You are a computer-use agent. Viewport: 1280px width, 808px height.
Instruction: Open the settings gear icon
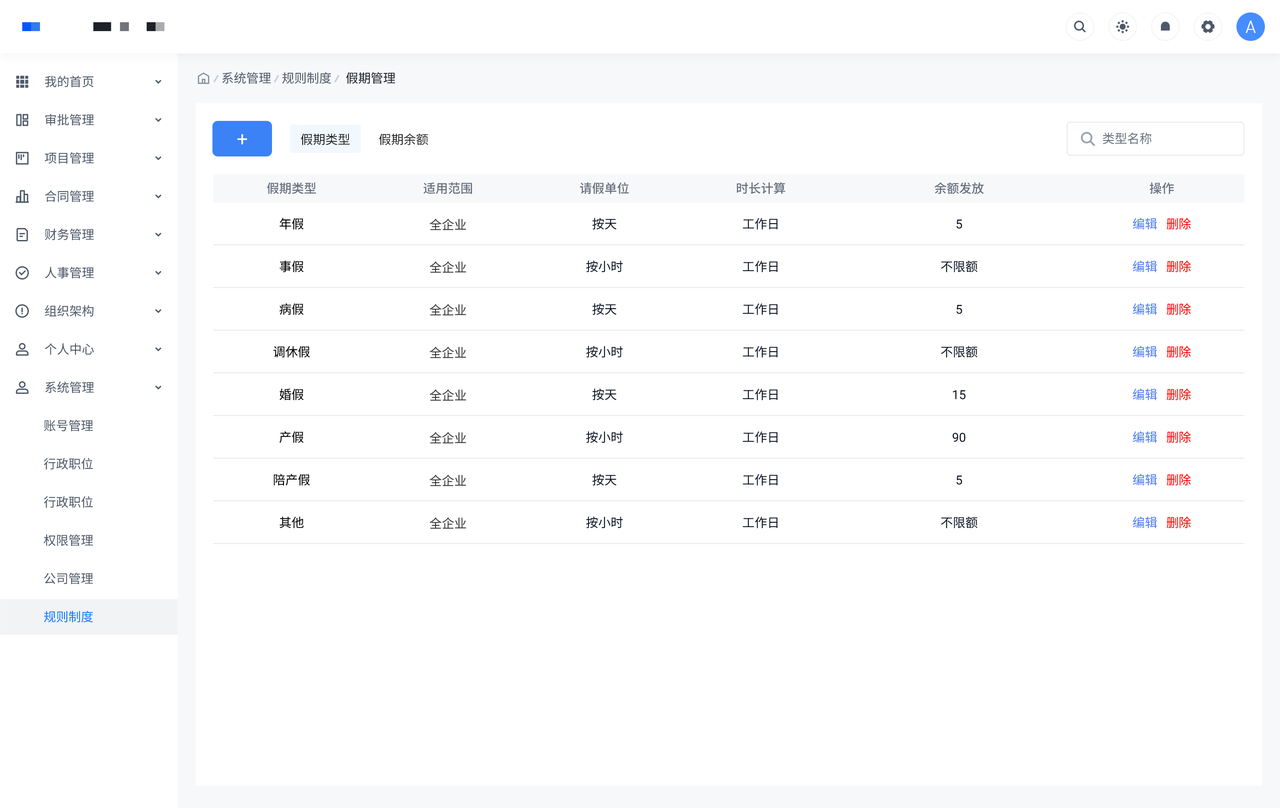click(1208, 27)
